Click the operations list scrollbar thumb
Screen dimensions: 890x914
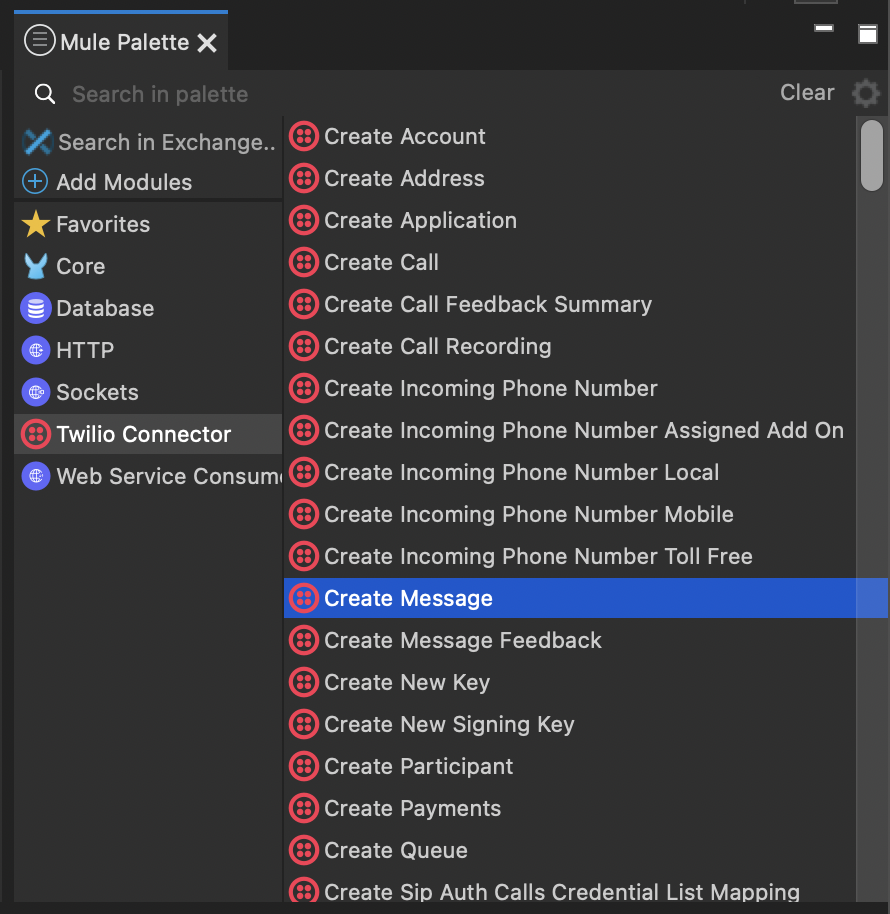click(872, 155)
